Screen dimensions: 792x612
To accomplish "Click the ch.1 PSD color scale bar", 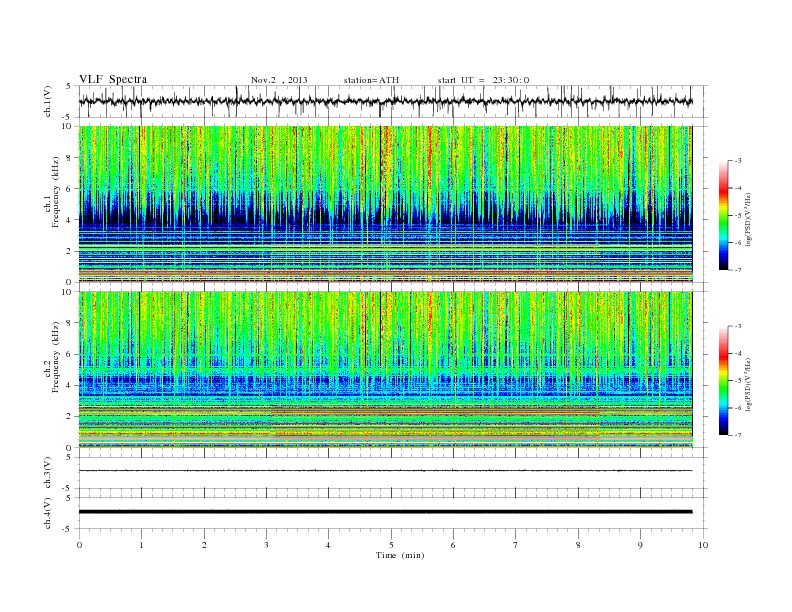I will pos(724,215).
